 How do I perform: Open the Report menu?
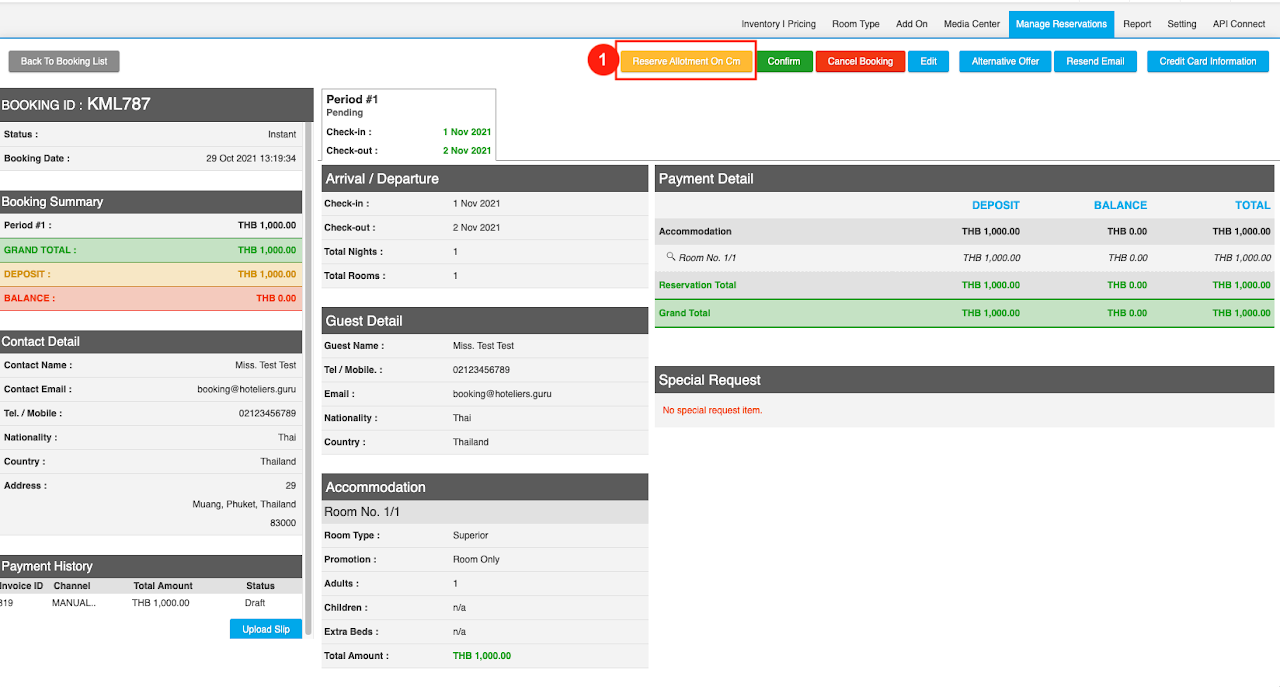(1137, 24)
